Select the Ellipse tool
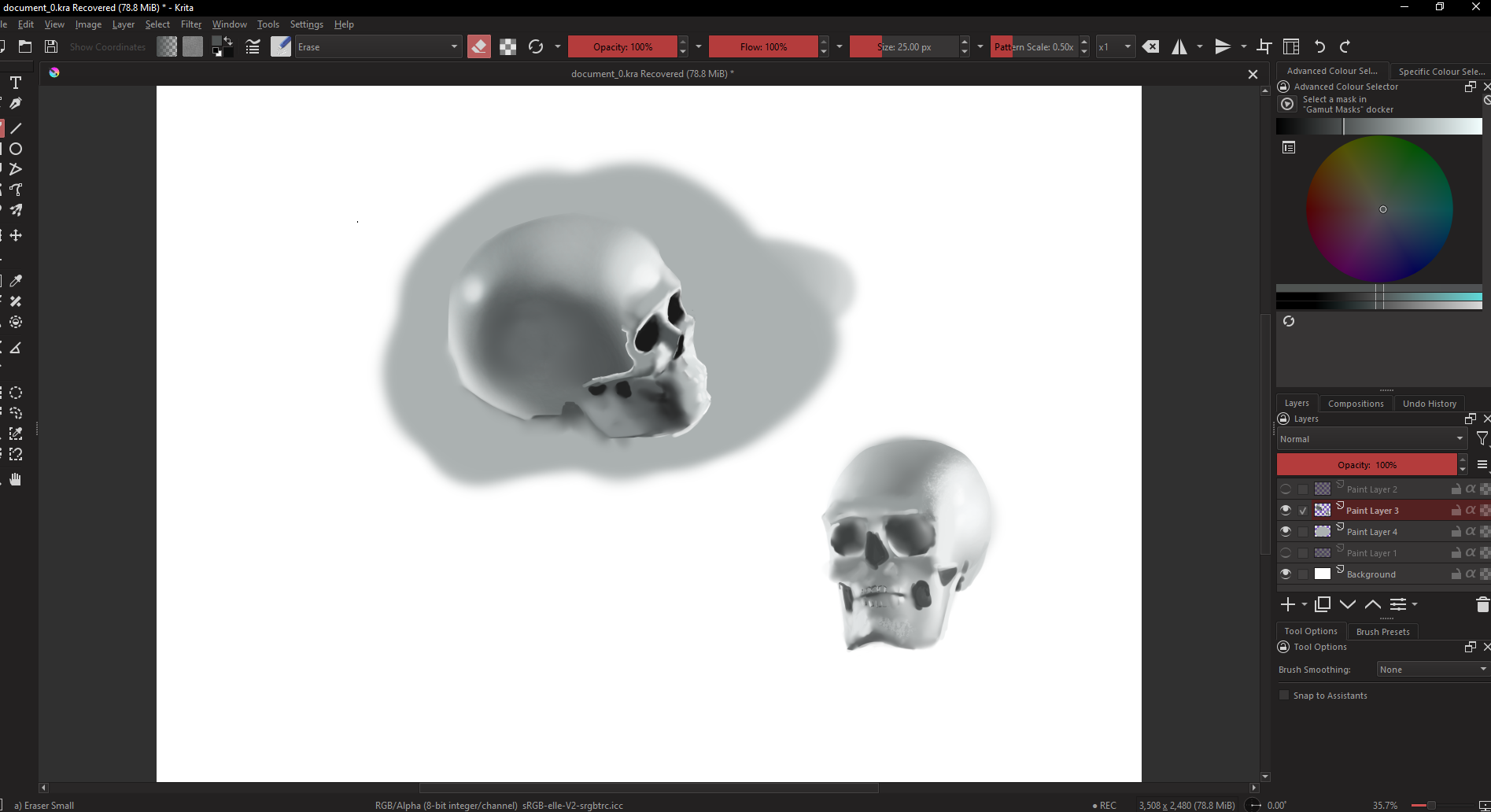Viewport: 1491px width, 812px height. pyautogui.click(x=16, y=149)
